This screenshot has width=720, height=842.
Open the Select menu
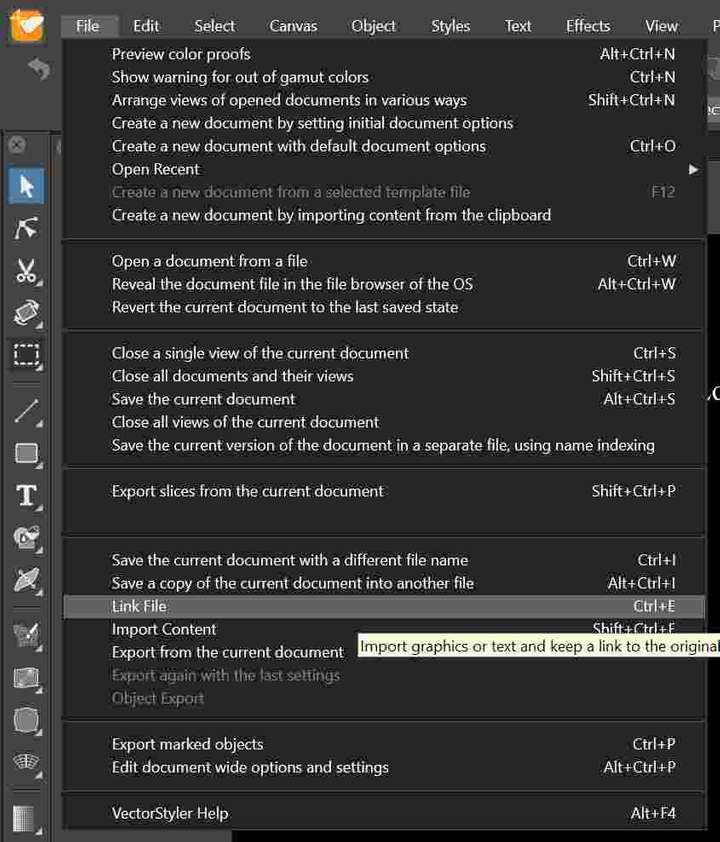click(x=215, y=26)
